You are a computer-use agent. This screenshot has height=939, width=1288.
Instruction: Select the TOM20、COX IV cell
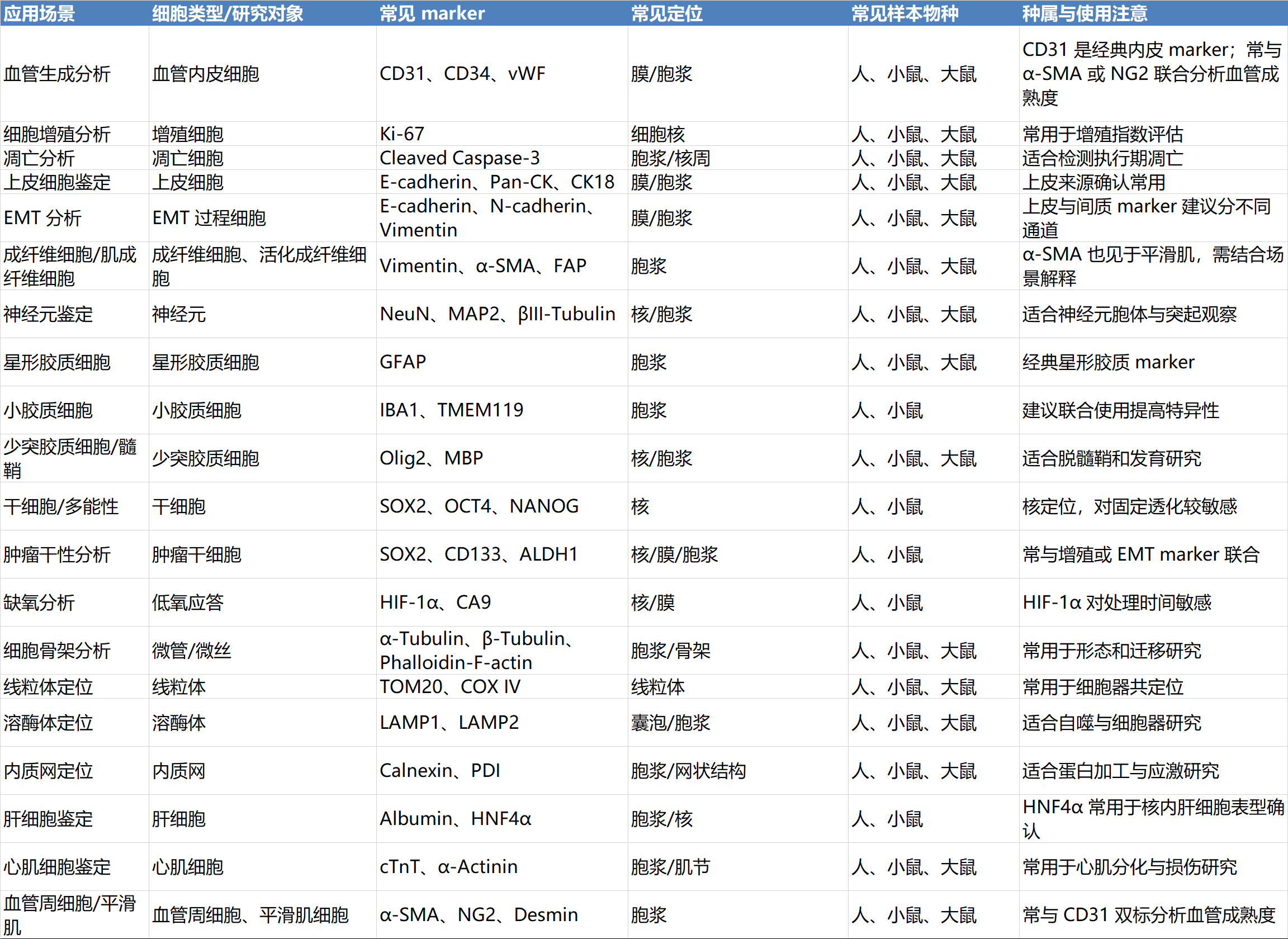[x=449, y=686]
